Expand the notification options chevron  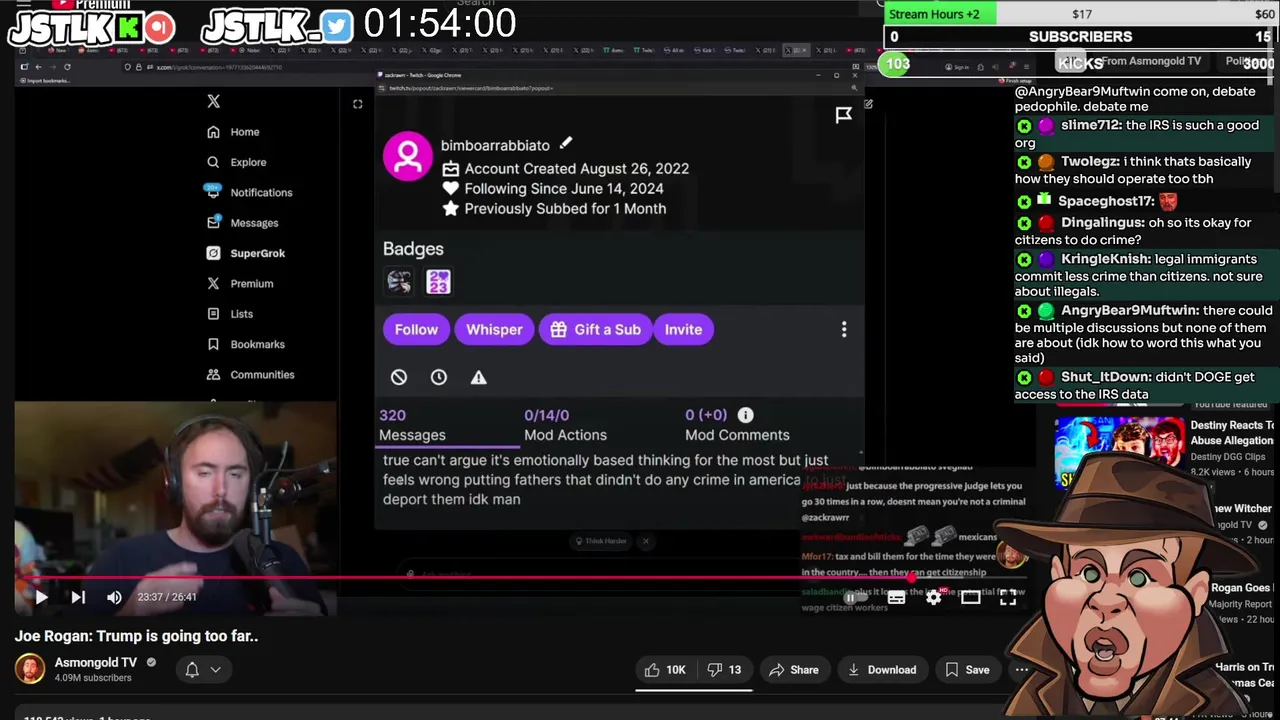(x=215, y=670)
